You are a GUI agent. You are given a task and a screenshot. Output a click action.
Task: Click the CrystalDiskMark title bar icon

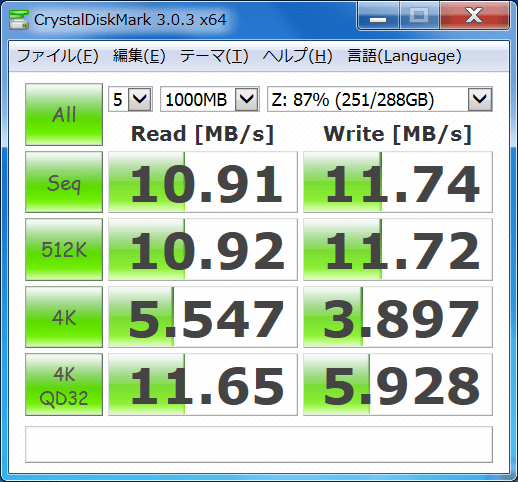(x=19, y=20)
